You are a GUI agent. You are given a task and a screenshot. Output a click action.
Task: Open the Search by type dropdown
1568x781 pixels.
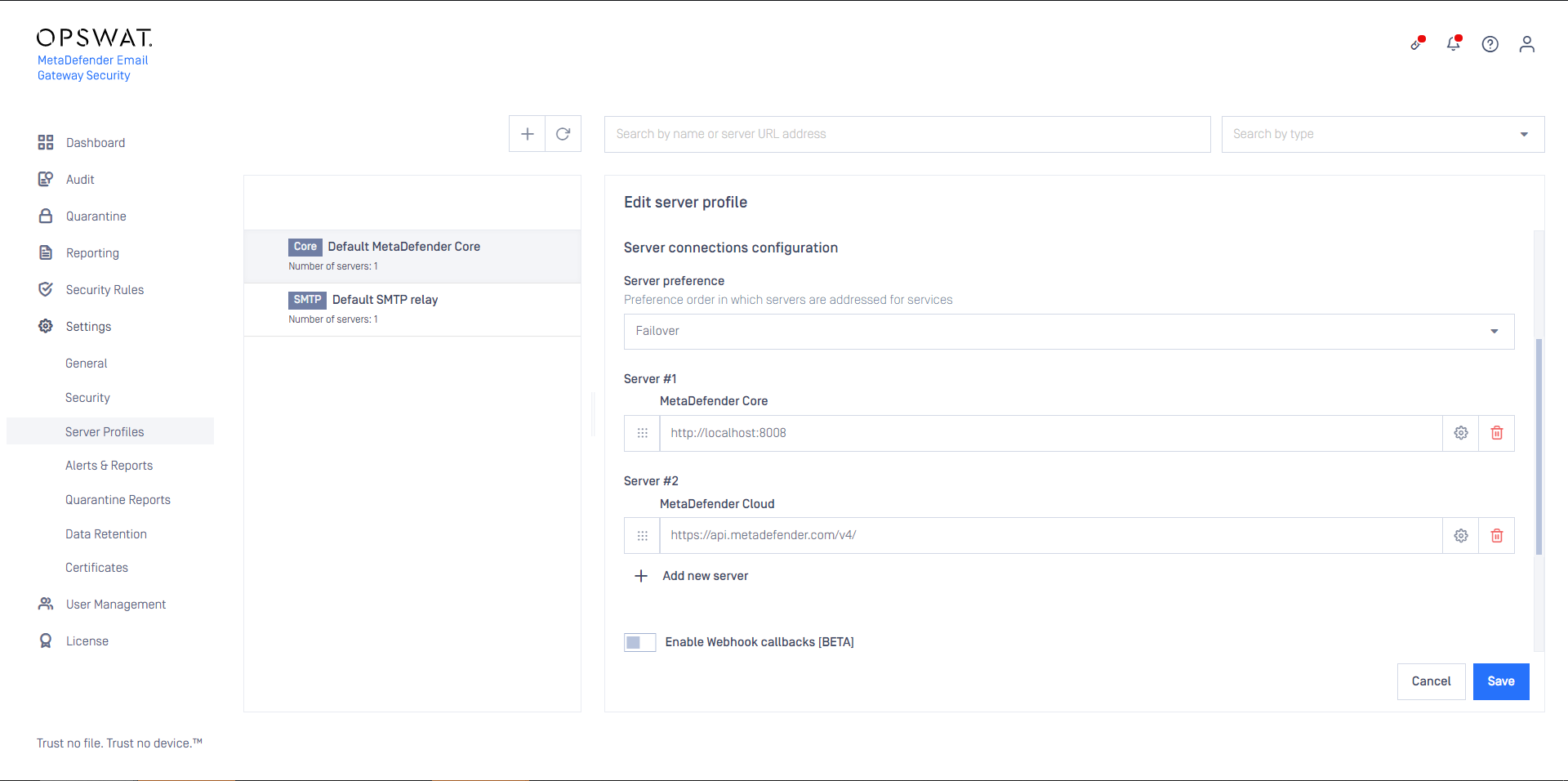1383,134
